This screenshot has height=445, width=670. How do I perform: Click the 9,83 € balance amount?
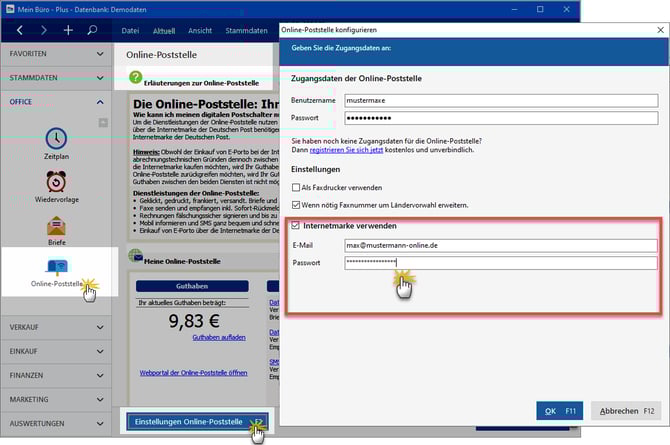194,321
